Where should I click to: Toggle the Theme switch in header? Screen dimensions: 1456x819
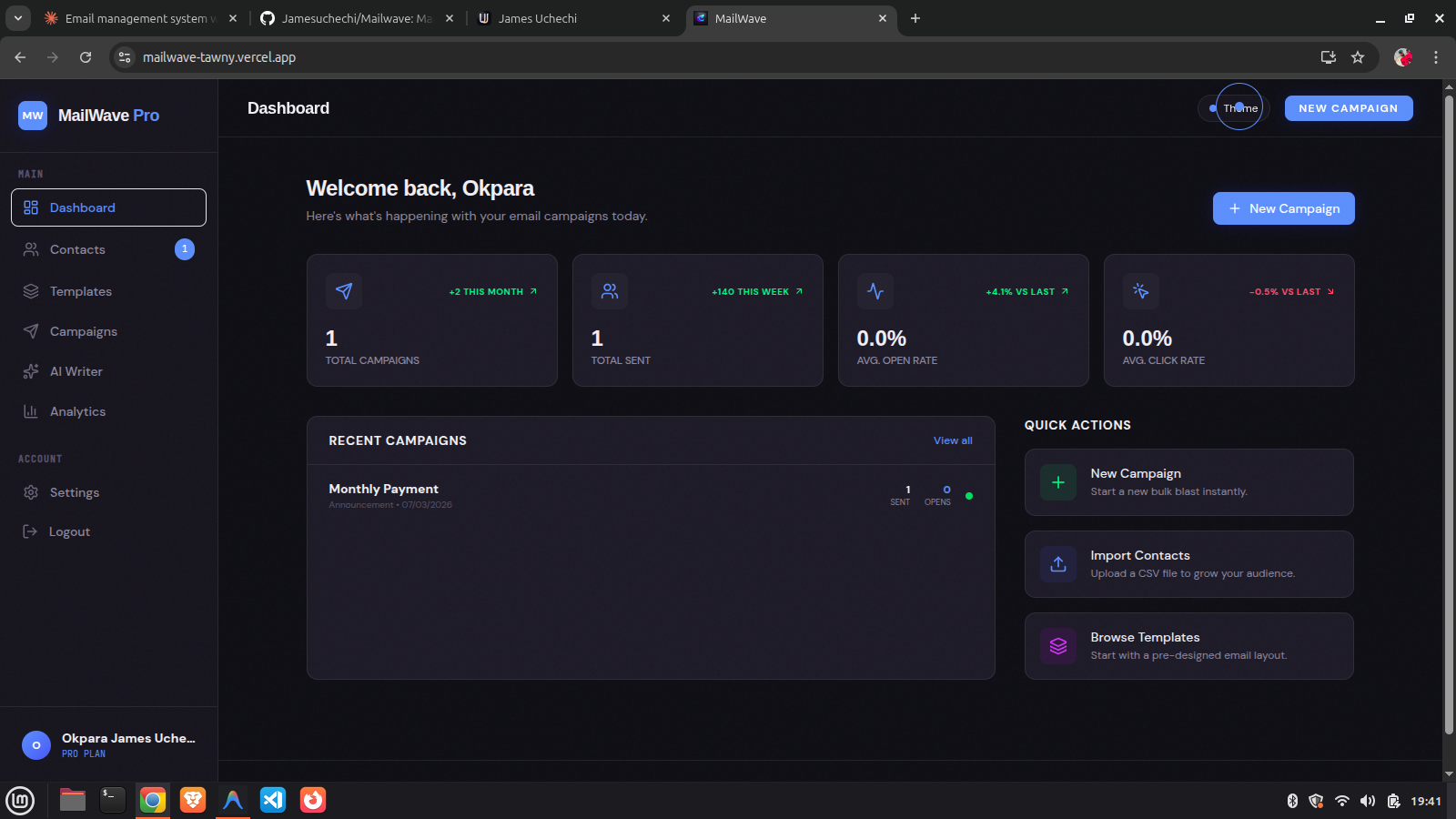click(x=1234, y=107)
